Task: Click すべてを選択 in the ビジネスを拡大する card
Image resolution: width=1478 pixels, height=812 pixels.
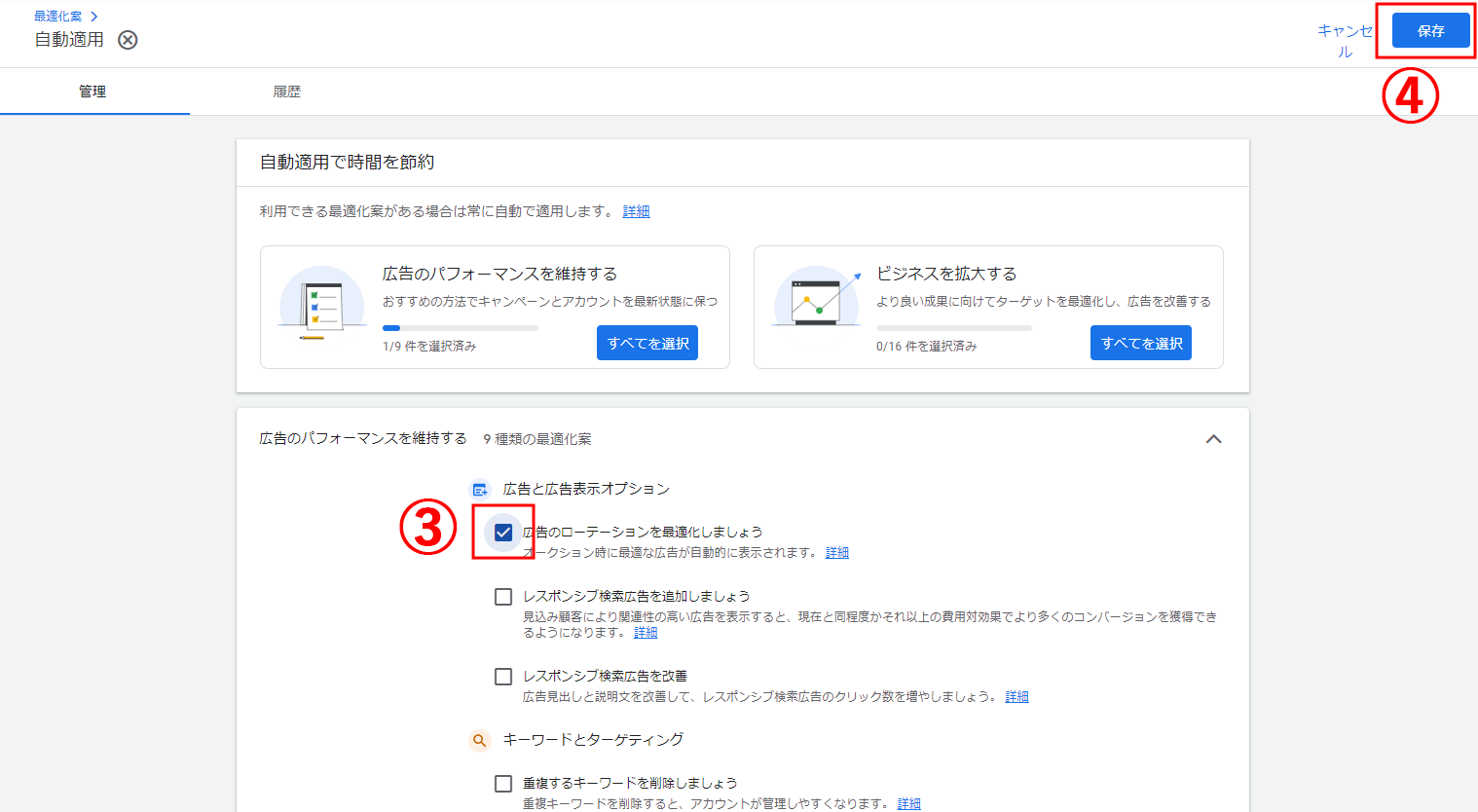Action: coord(1141,343)
